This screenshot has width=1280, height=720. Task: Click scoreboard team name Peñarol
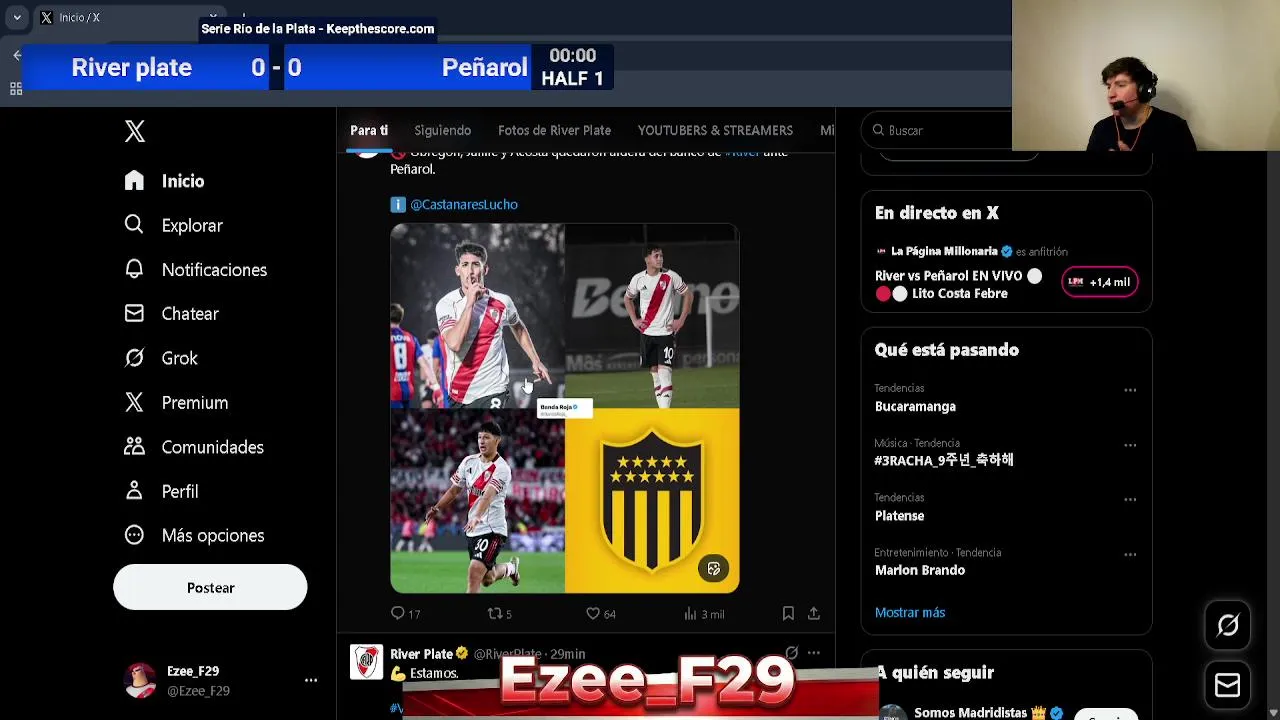click(484, 67)
